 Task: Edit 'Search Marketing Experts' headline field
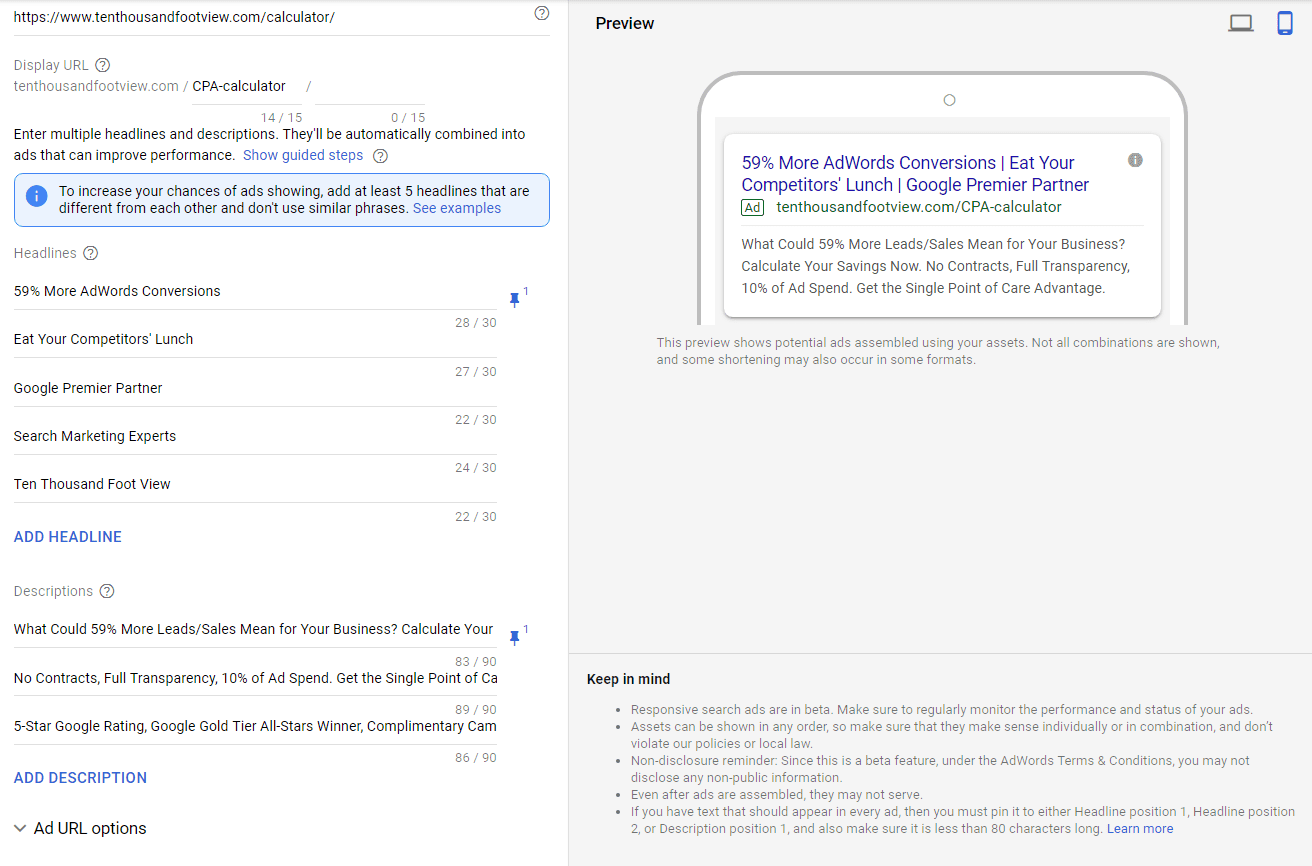pyautogui.click(x=255, y=436)
